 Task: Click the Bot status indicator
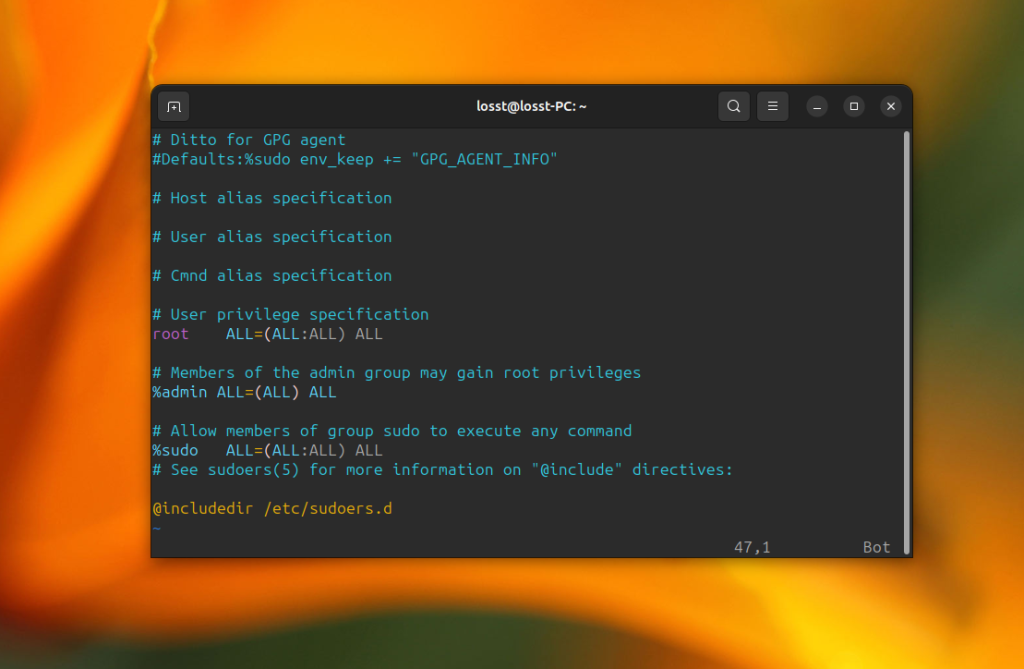(x=876, y=547)
